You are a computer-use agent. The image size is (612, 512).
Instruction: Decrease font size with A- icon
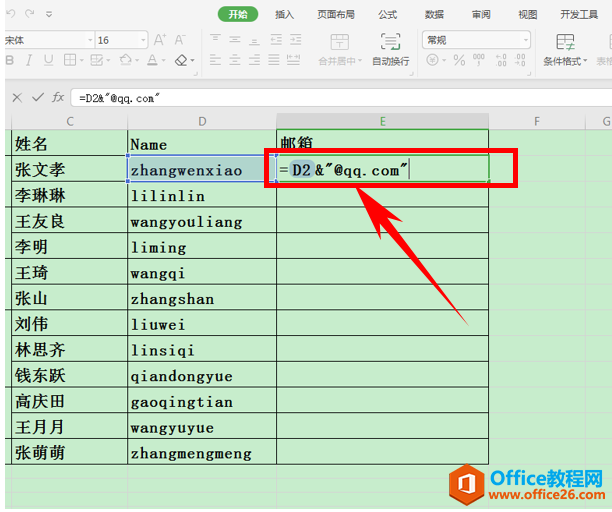click(x=180, y=40)
